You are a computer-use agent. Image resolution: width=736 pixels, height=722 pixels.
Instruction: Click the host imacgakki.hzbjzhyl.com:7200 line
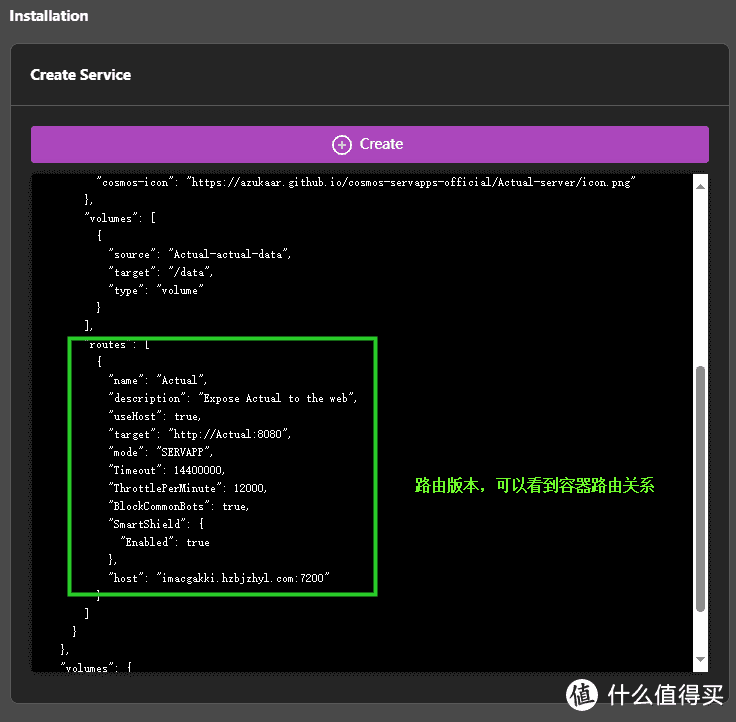point(219,578)
